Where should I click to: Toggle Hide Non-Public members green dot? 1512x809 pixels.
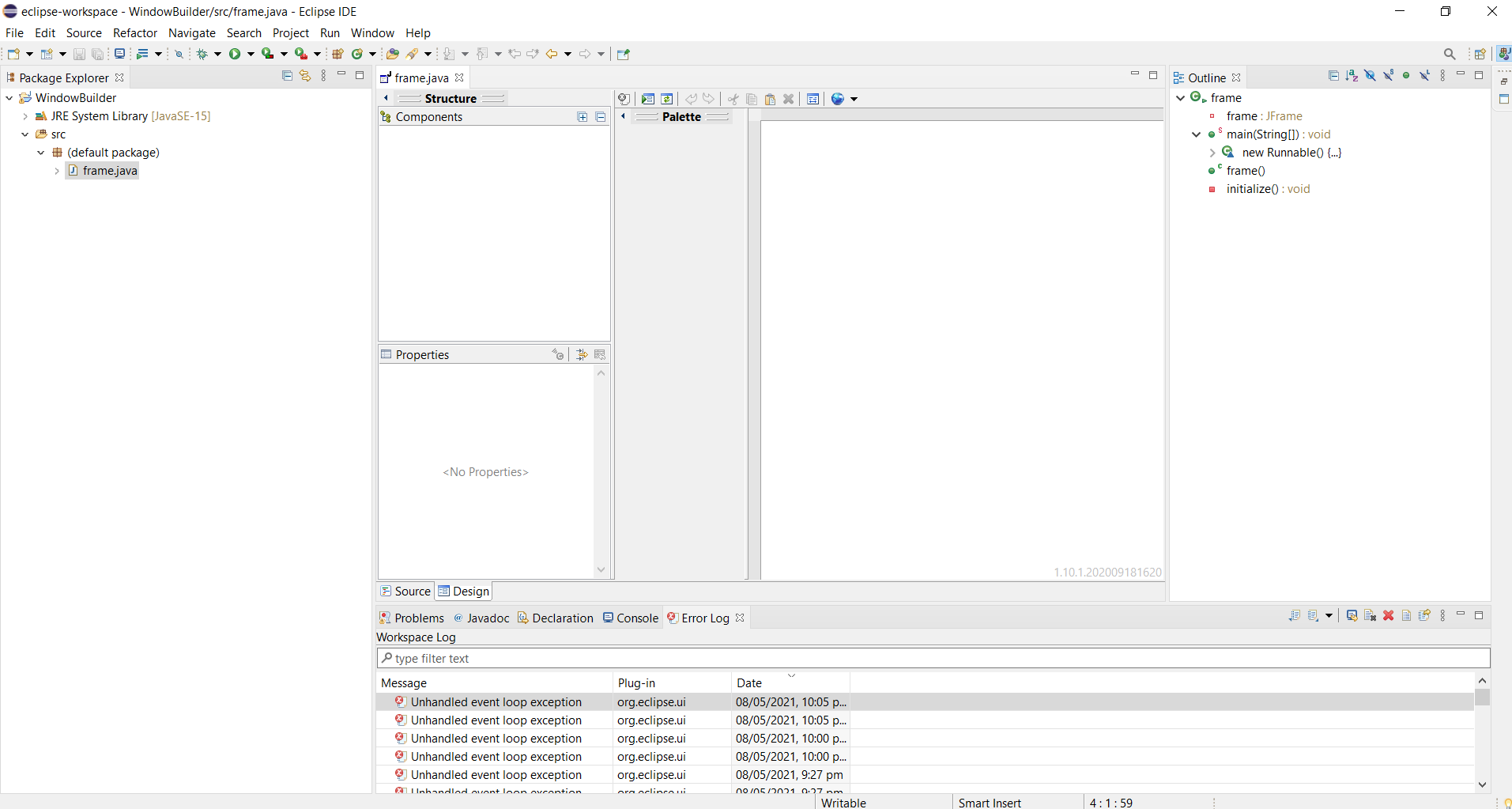click(1406, 76)
